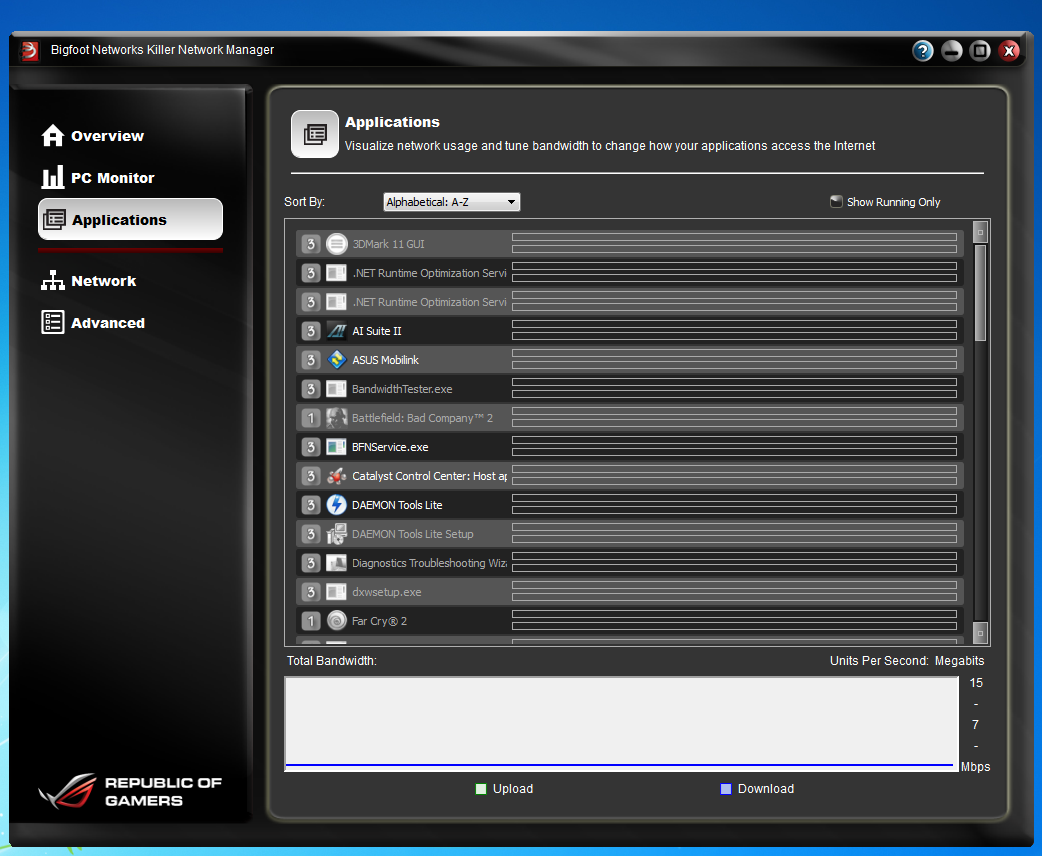Select the ASUS Mobilink row name
Screen dimensions: 1042x856
point(385,360)
